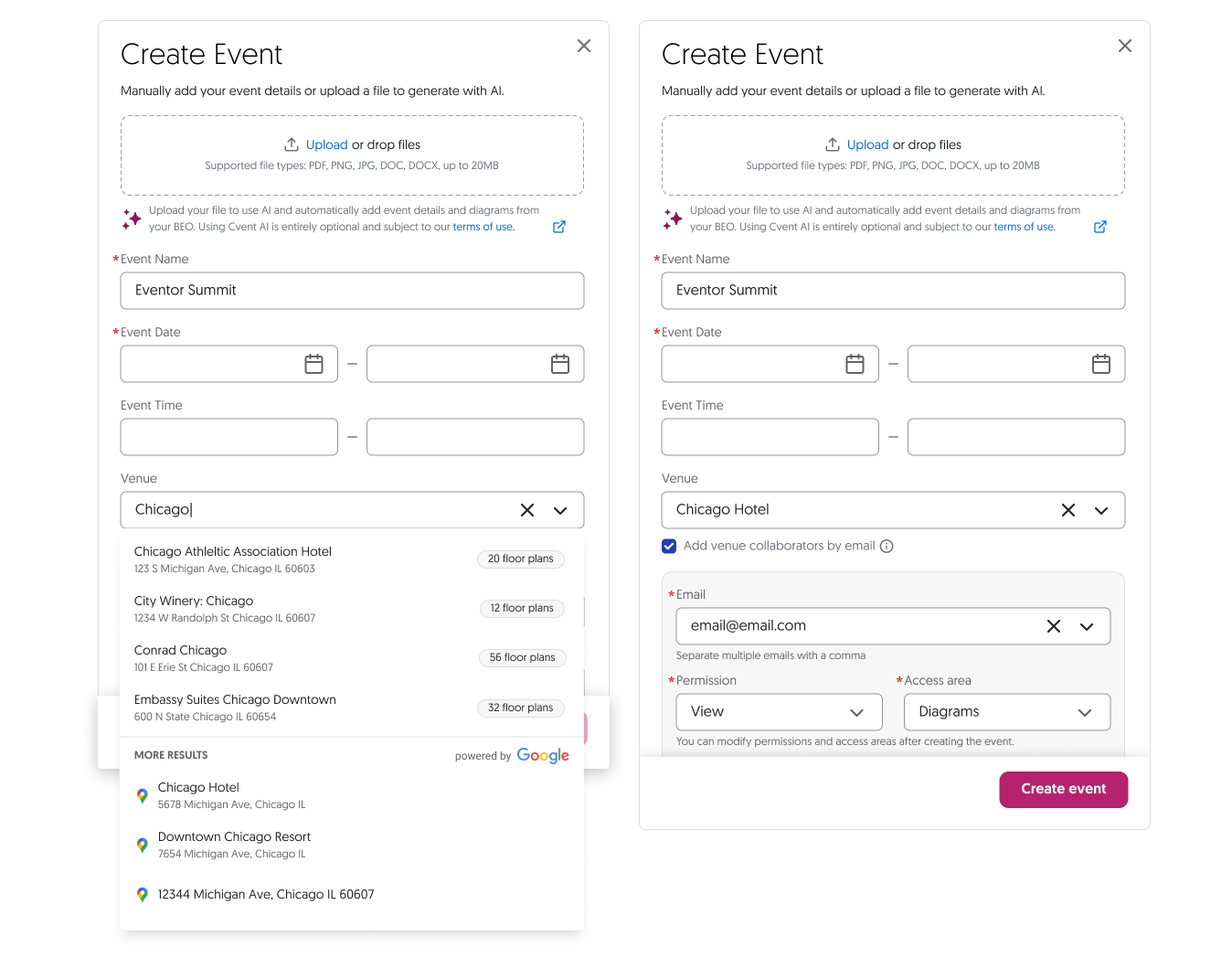
Task: Open 'terms of use' link in right form
Action: [1024, 227]
